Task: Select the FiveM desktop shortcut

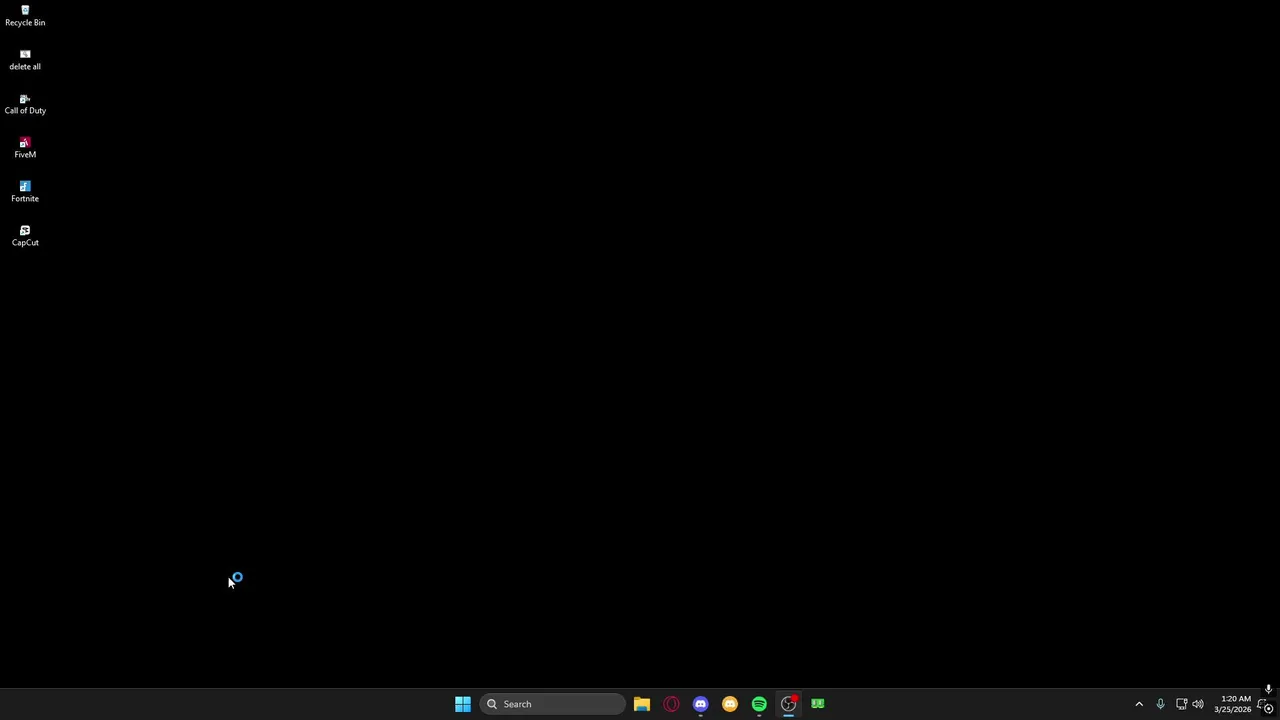Action: [x=25, y=148]
